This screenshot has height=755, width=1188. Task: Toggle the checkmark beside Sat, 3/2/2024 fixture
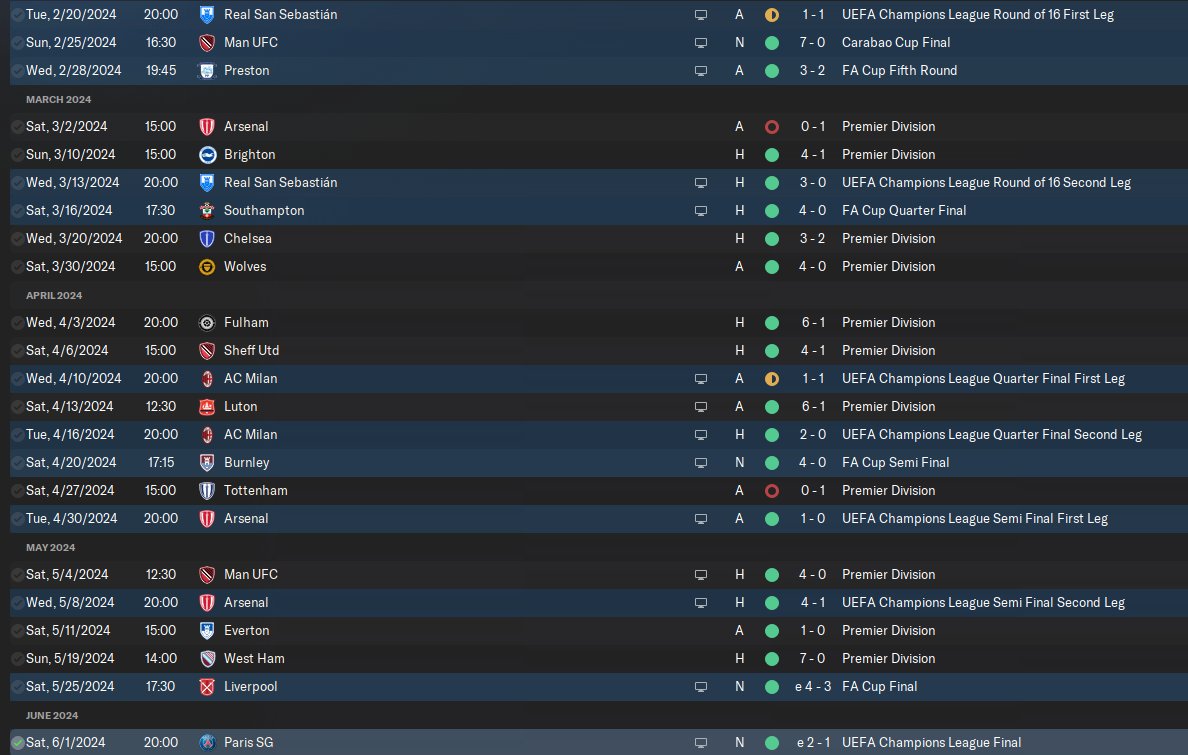[17, 127]
